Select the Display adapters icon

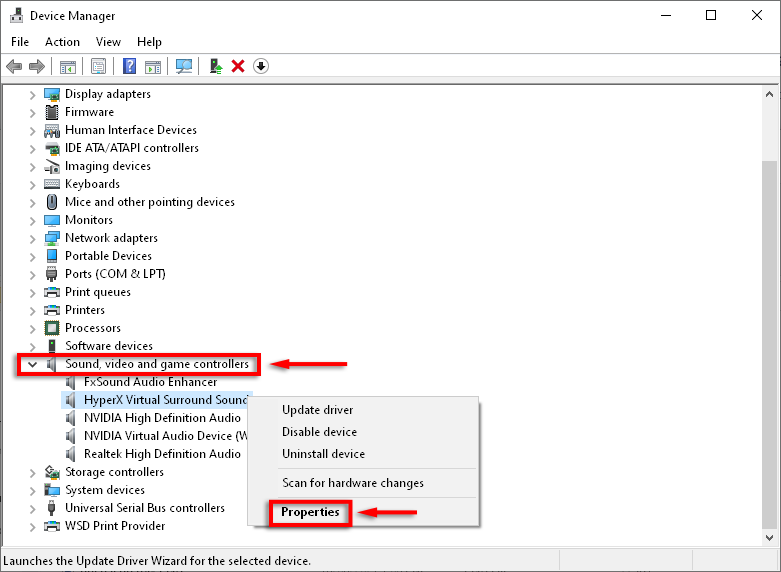[52, 94]
